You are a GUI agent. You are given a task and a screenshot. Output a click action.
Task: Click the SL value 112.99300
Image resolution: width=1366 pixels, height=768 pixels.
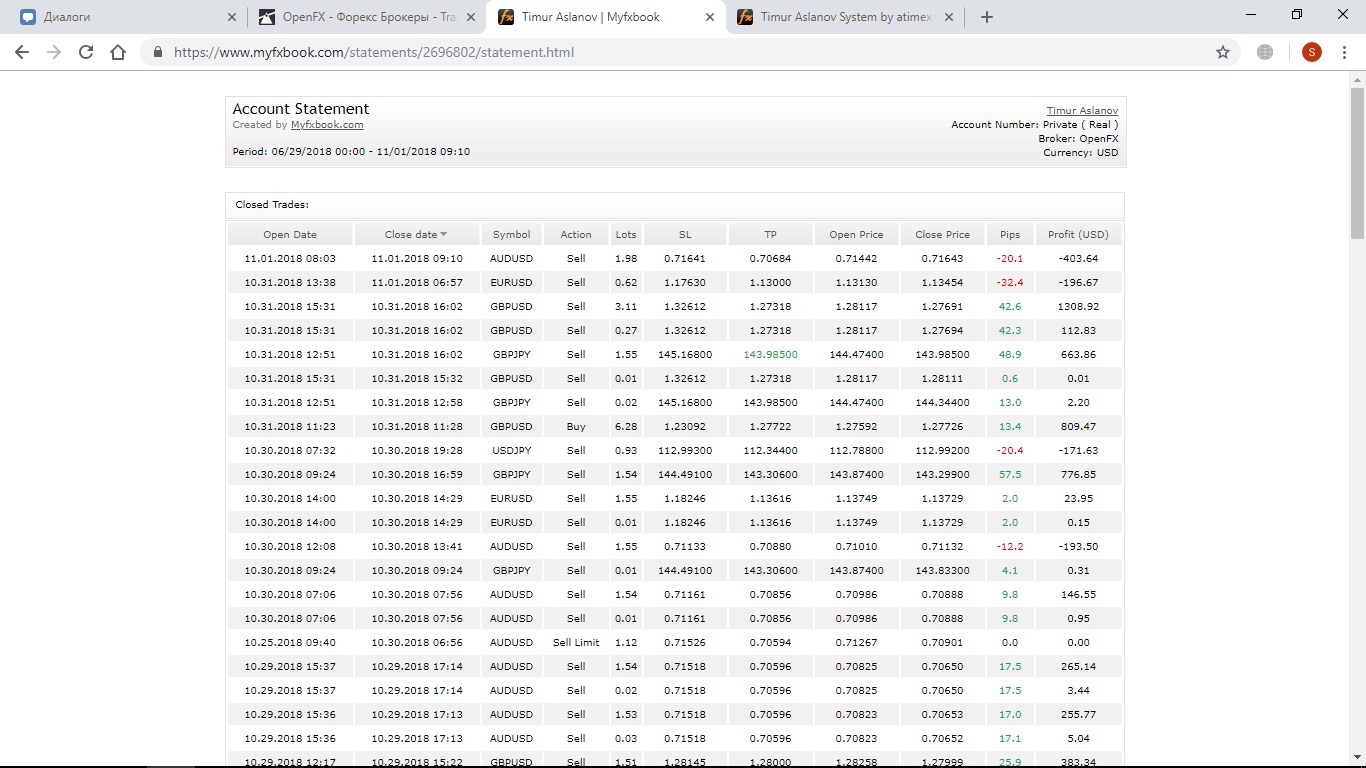click(685, 451)
